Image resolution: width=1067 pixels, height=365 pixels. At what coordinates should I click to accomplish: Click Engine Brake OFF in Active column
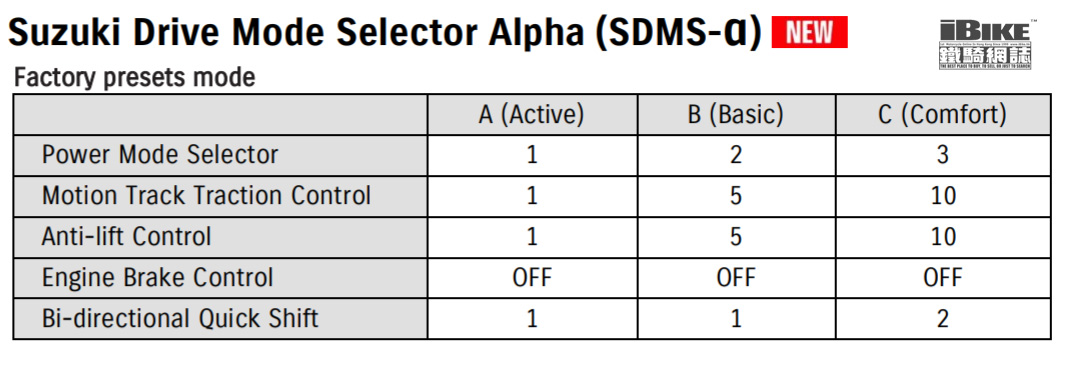(x=531, y=277)
